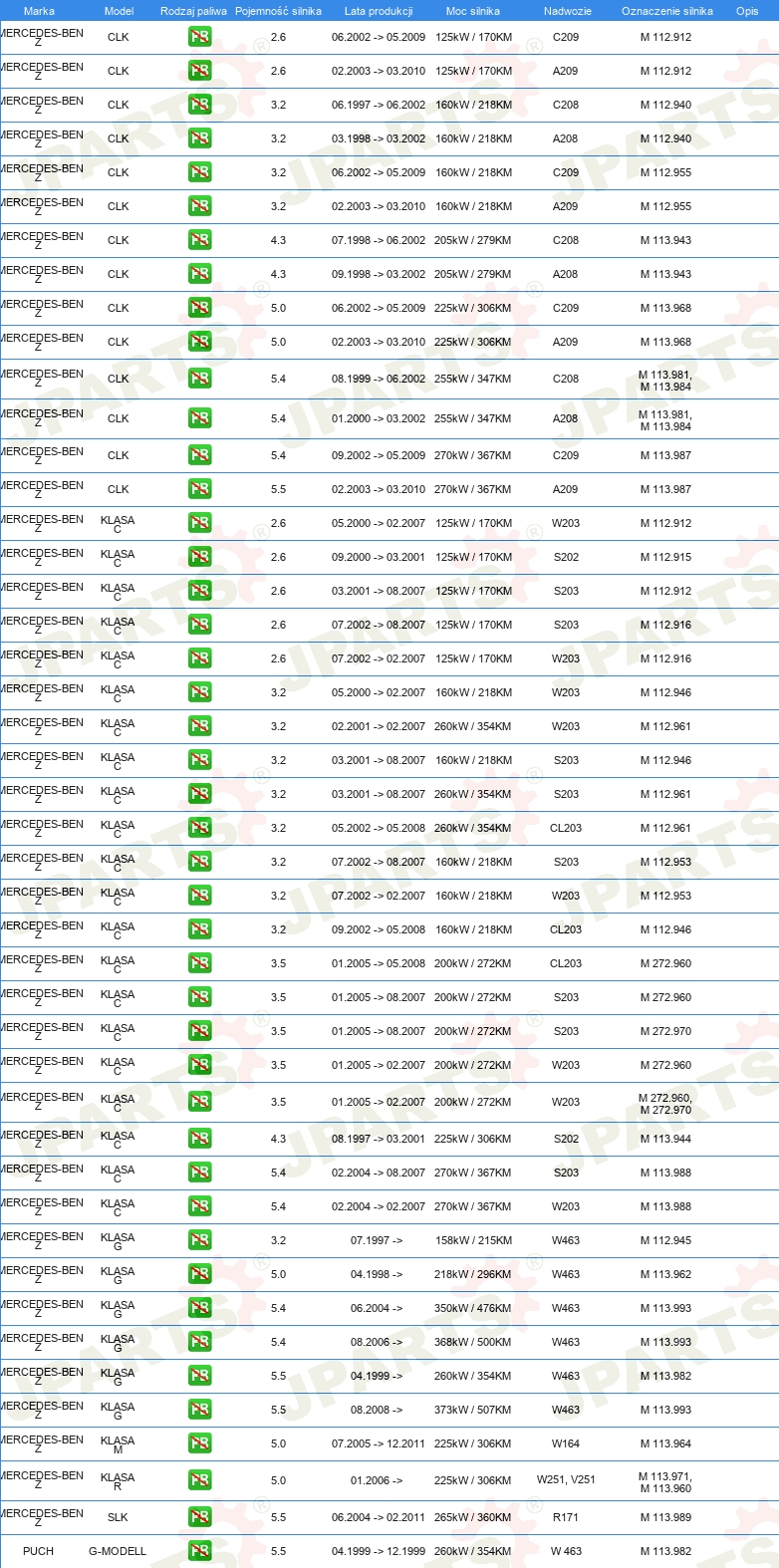Image resolution: width=779 pixels, height=1568 pixels.
Task: Click petrol icon in CLK 4.3 A208 row
Action: (x=199, y=275)
